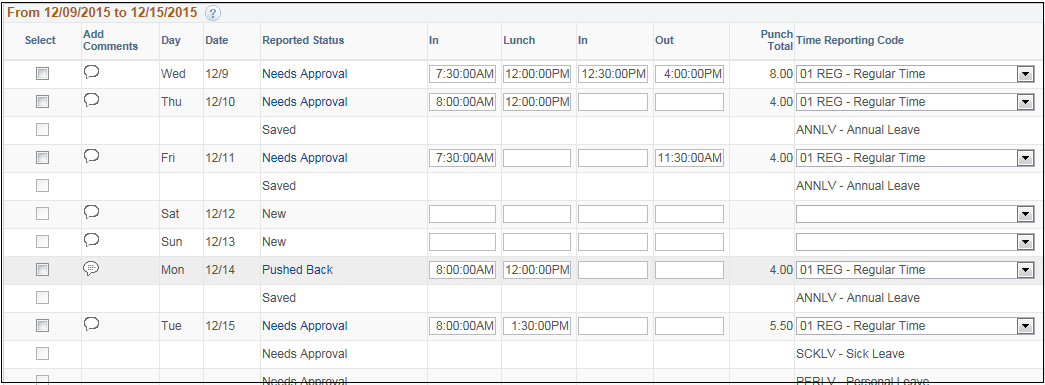Add comment for Tue 12/15 row

[92, 324]
